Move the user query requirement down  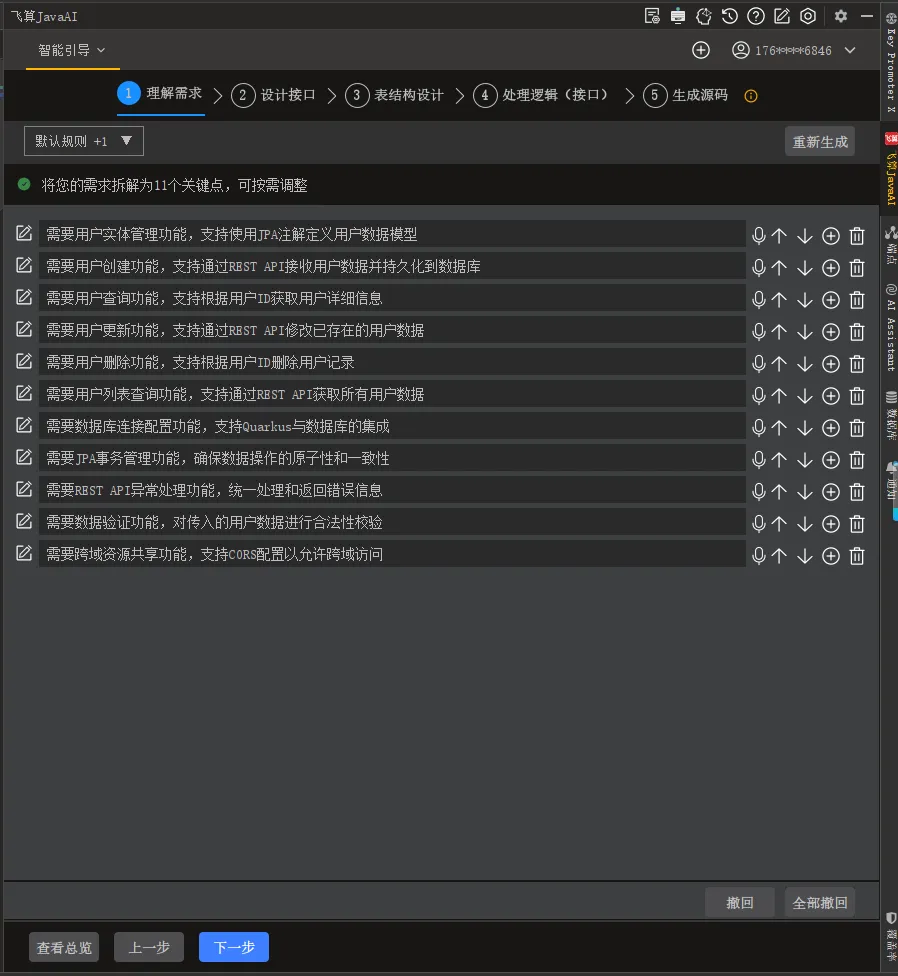point(805,299)
